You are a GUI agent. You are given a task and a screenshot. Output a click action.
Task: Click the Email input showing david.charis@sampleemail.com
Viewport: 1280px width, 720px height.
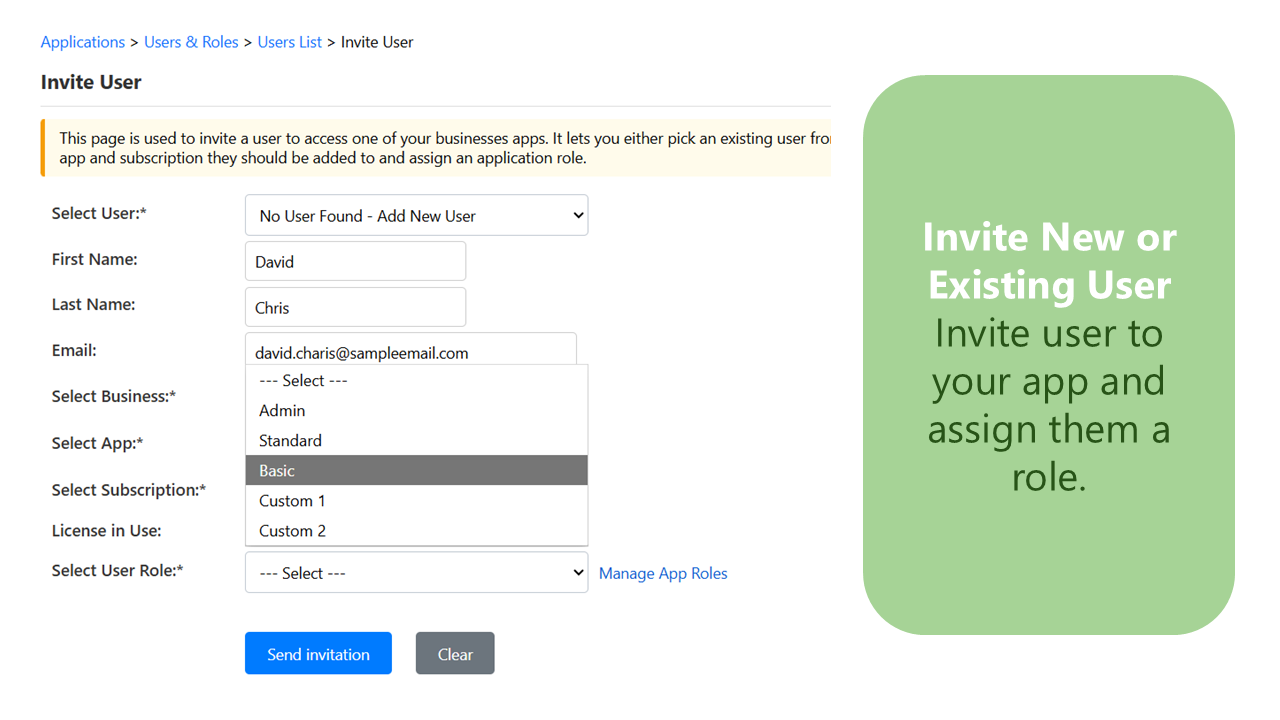click(x=410, y=349)
